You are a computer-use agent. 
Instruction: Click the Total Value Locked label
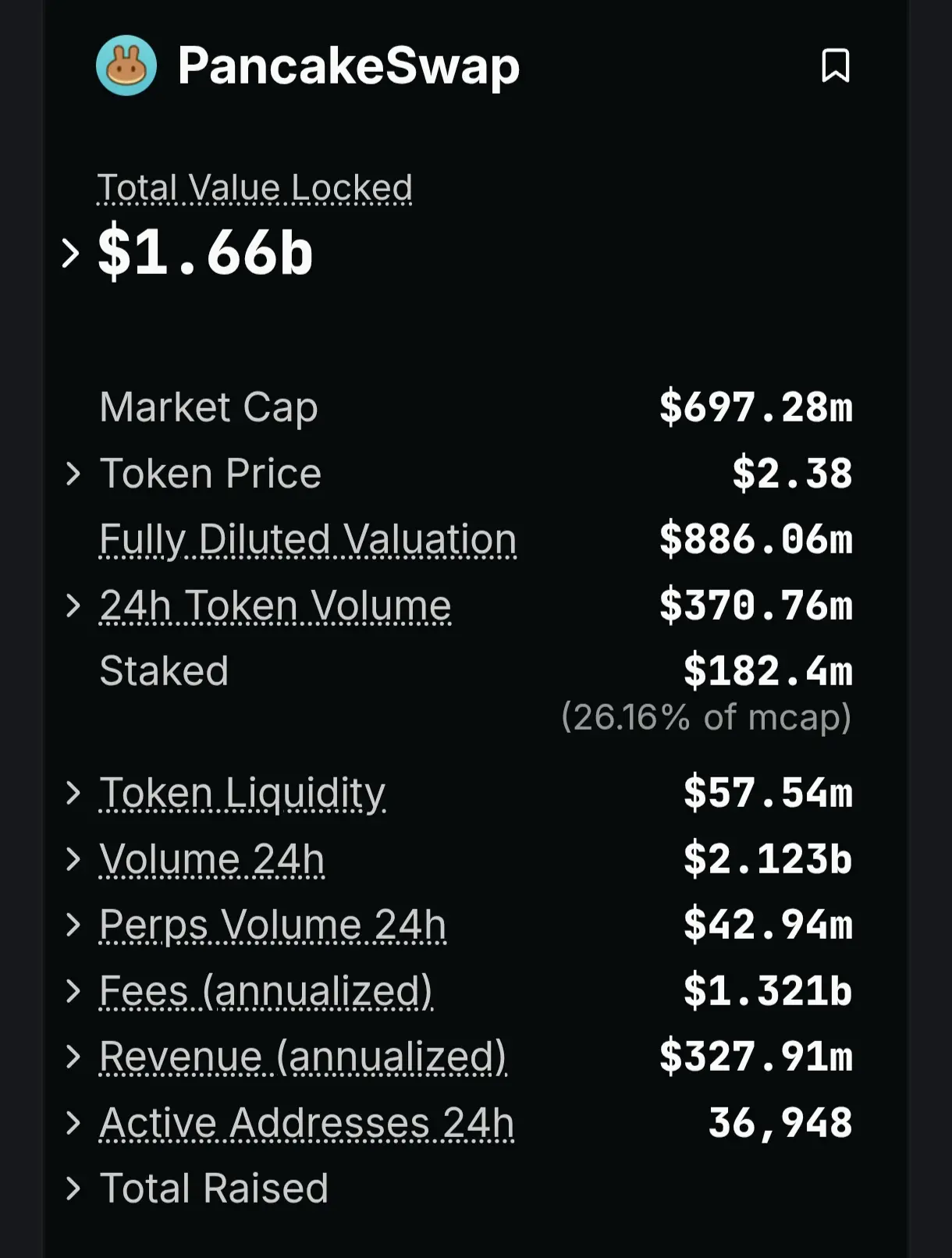pyautogui.click(x=254, y=187)
